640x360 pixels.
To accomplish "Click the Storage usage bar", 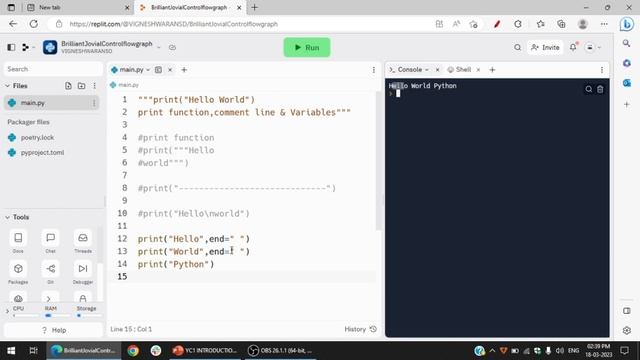I will (x=89, y=316).
